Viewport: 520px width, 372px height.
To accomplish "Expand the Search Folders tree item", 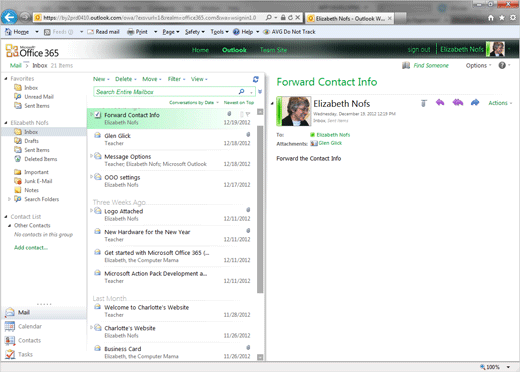I will click(x=9, y=199).
